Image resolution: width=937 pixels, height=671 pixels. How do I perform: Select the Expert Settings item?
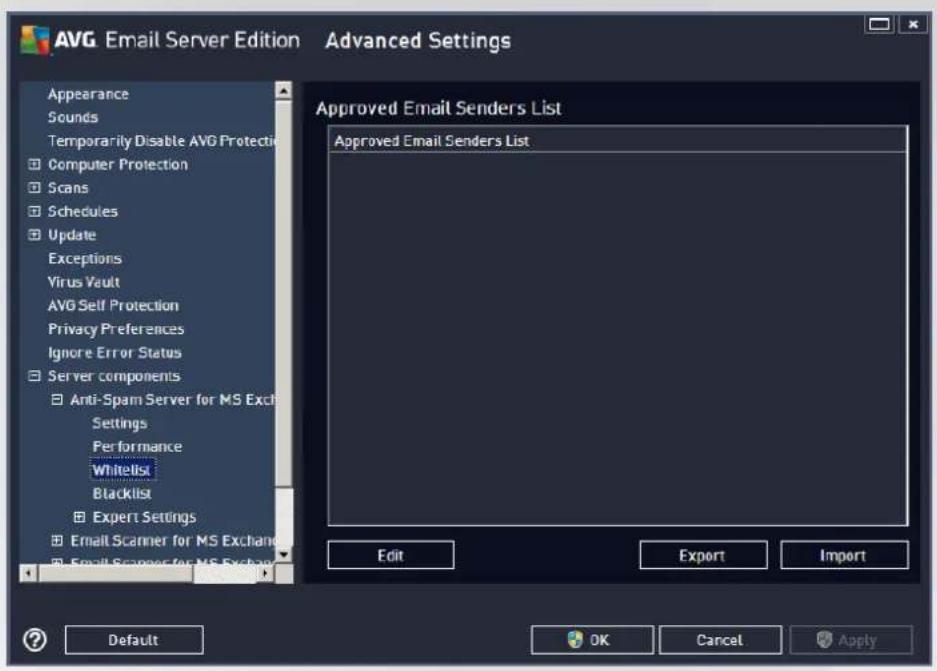pos(144,517)
